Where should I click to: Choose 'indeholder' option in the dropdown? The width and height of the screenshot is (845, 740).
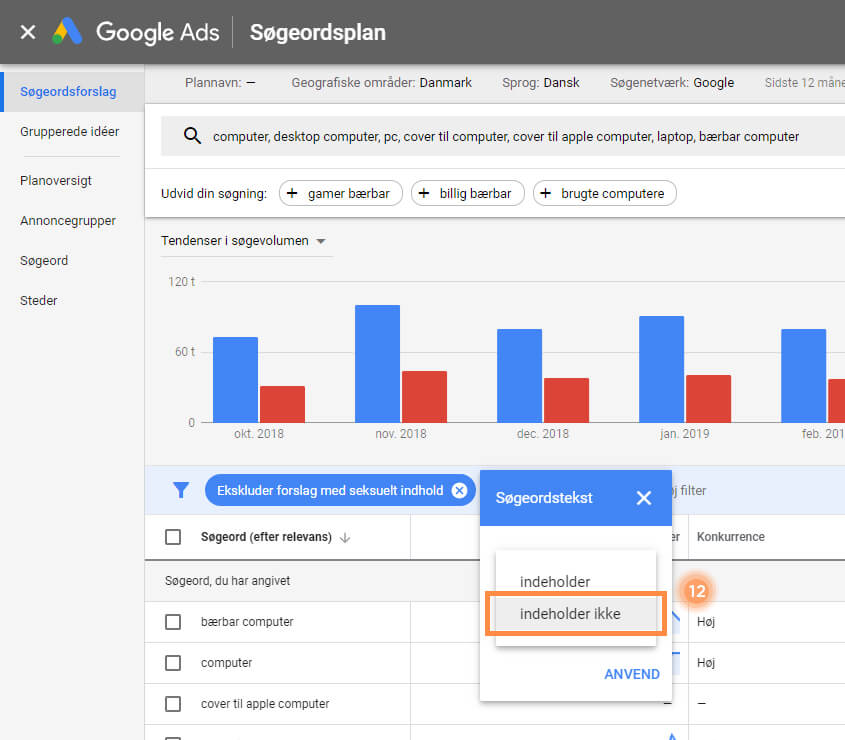pyautogui.click(x=555, y=582)
